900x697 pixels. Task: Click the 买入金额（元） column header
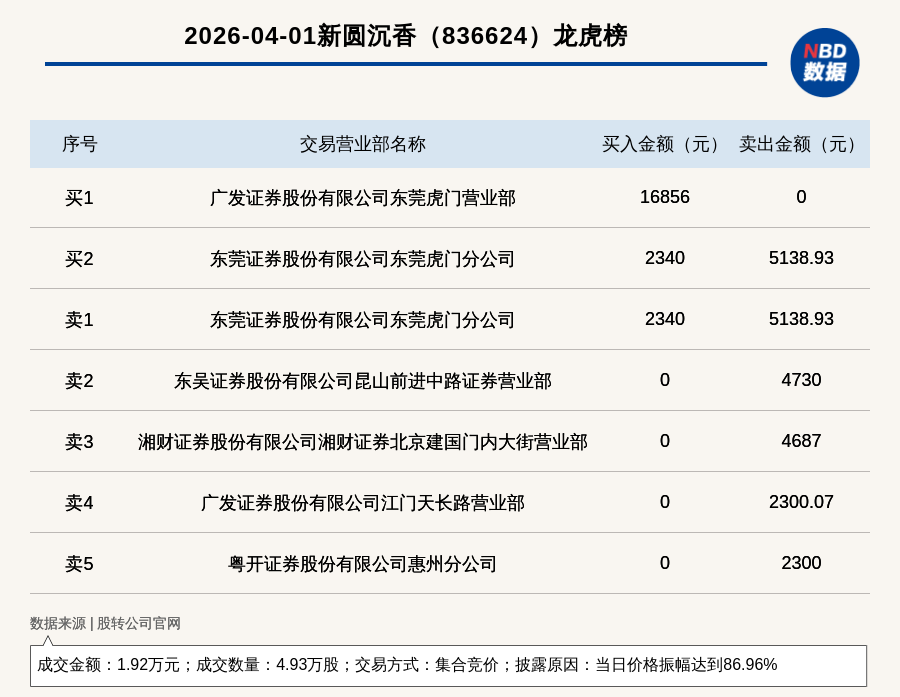[x=664, y=144]
